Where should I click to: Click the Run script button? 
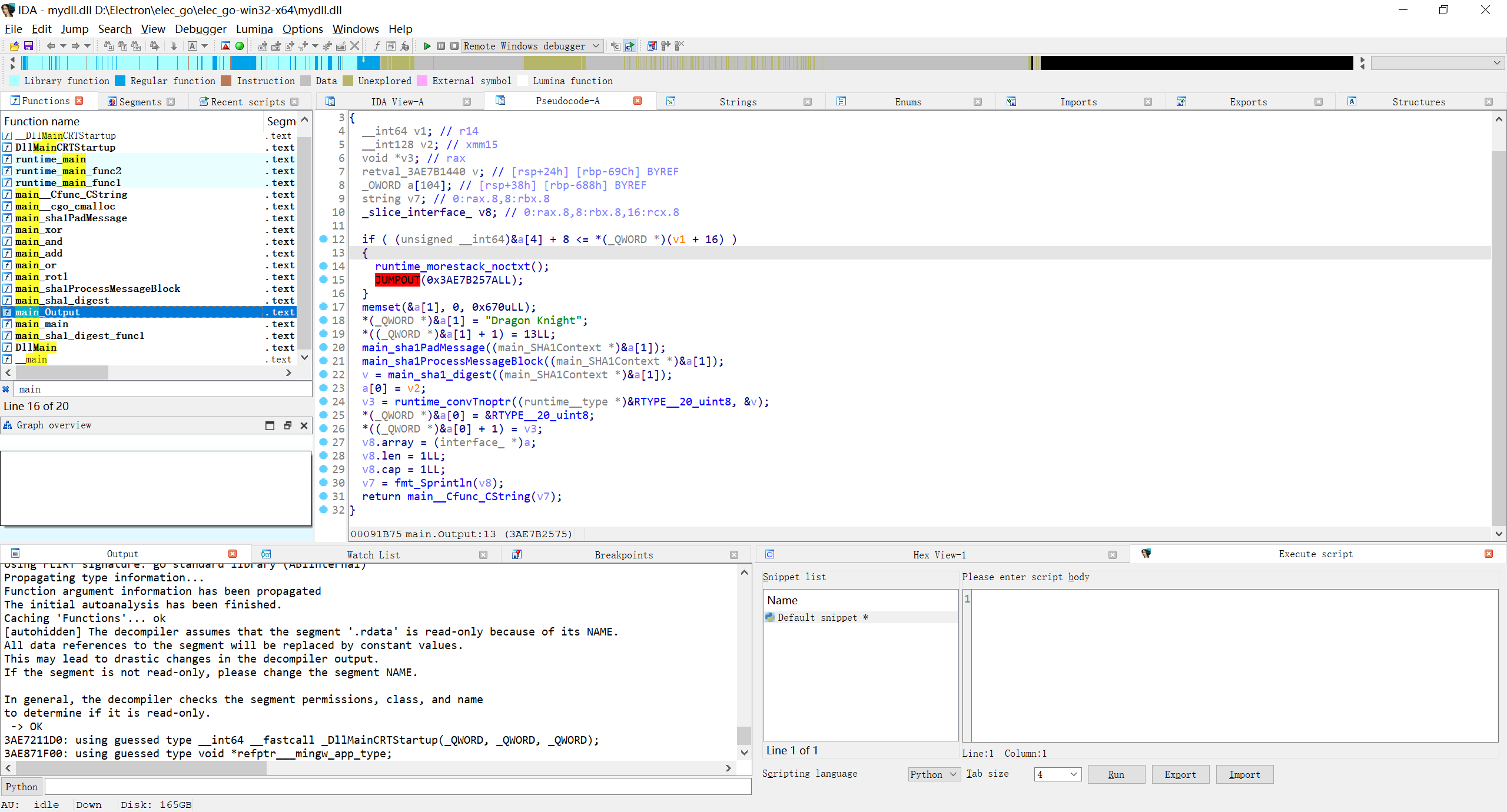[x=1116, y=774]
